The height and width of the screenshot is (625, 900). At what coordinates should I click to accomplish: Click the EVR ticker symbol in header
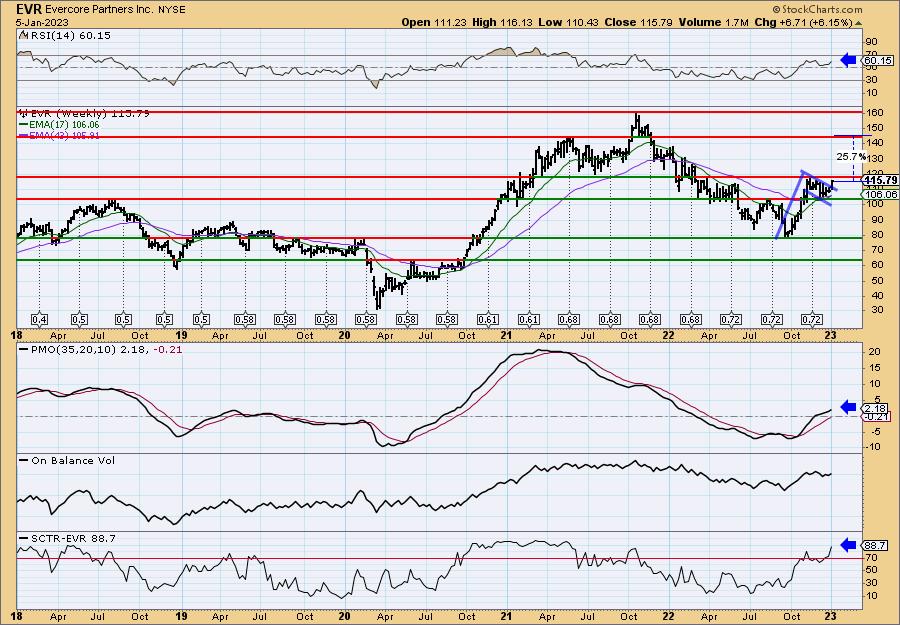click(x=29, y=9)
